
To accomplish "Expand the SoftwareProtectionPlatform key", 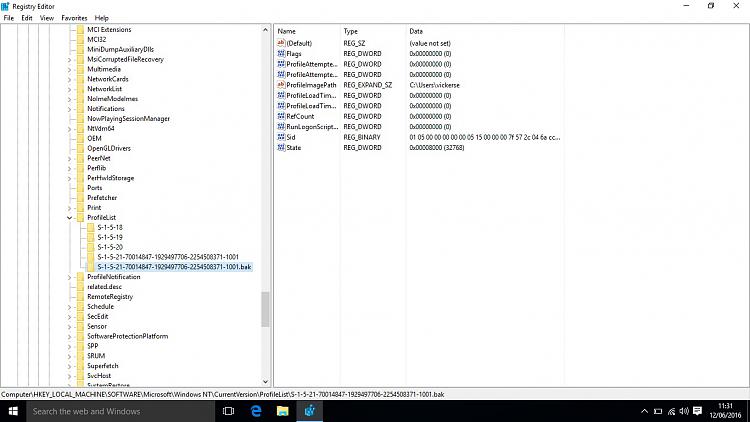I will click(x=70, y=336).
